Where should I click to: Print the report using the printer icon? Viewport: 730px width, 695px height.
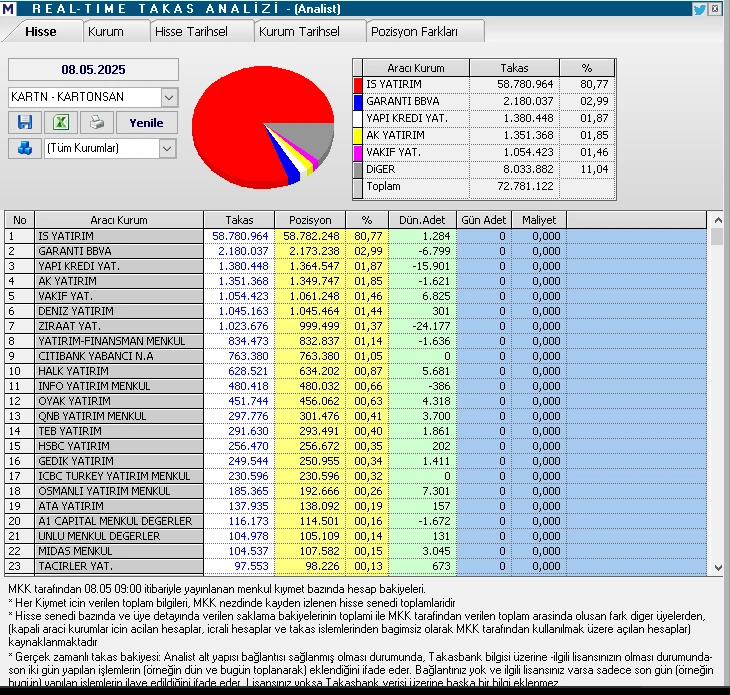point(97,122)
